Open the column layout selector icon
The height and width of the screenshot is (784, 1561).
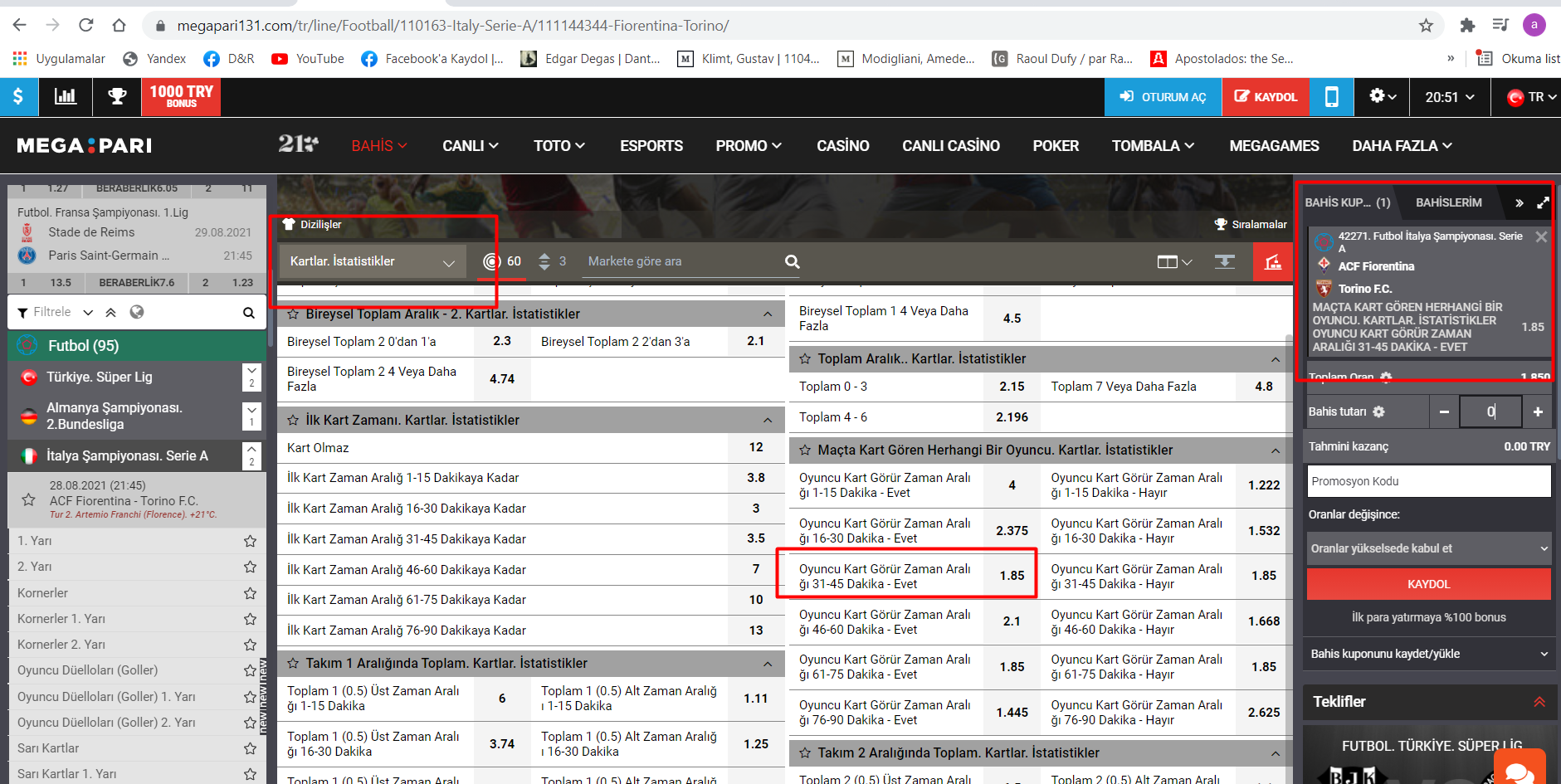1174,262
